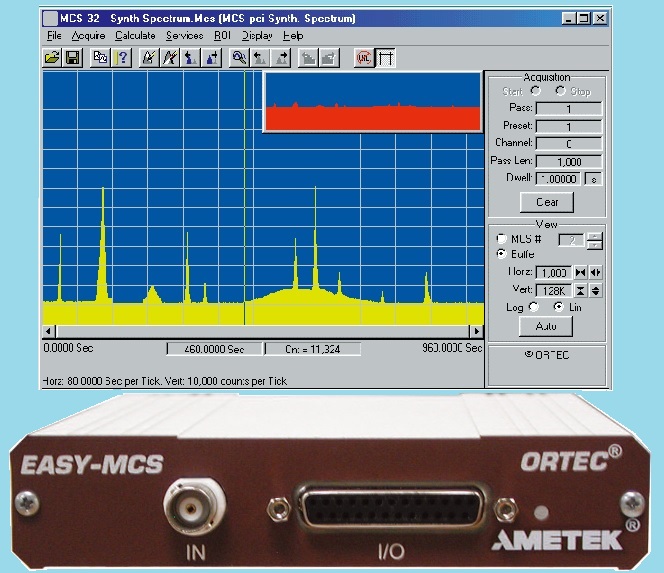Decrement MCS # with the down spinner
This screenshot has width=664, height=573.
(595, 245)
